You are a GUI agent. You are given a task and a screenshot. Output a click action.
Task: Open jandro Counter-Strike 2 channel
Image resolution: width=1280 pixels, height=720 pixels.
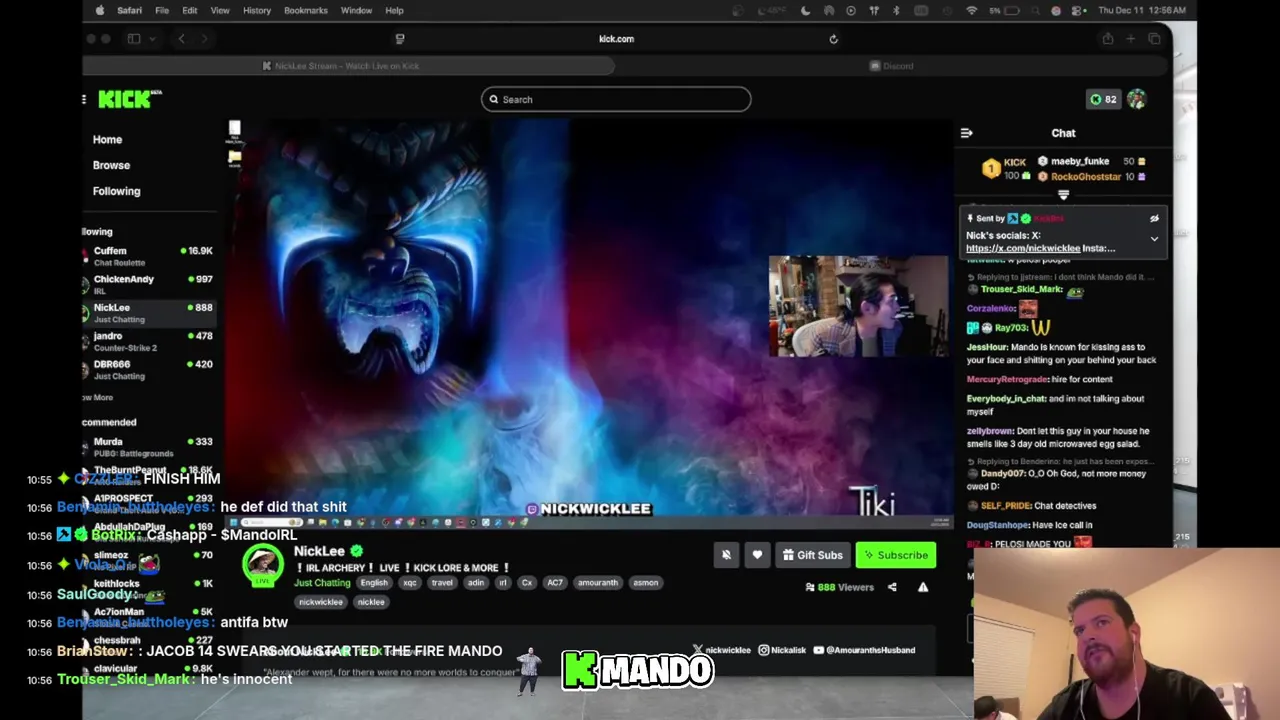[x=148, y=341]
